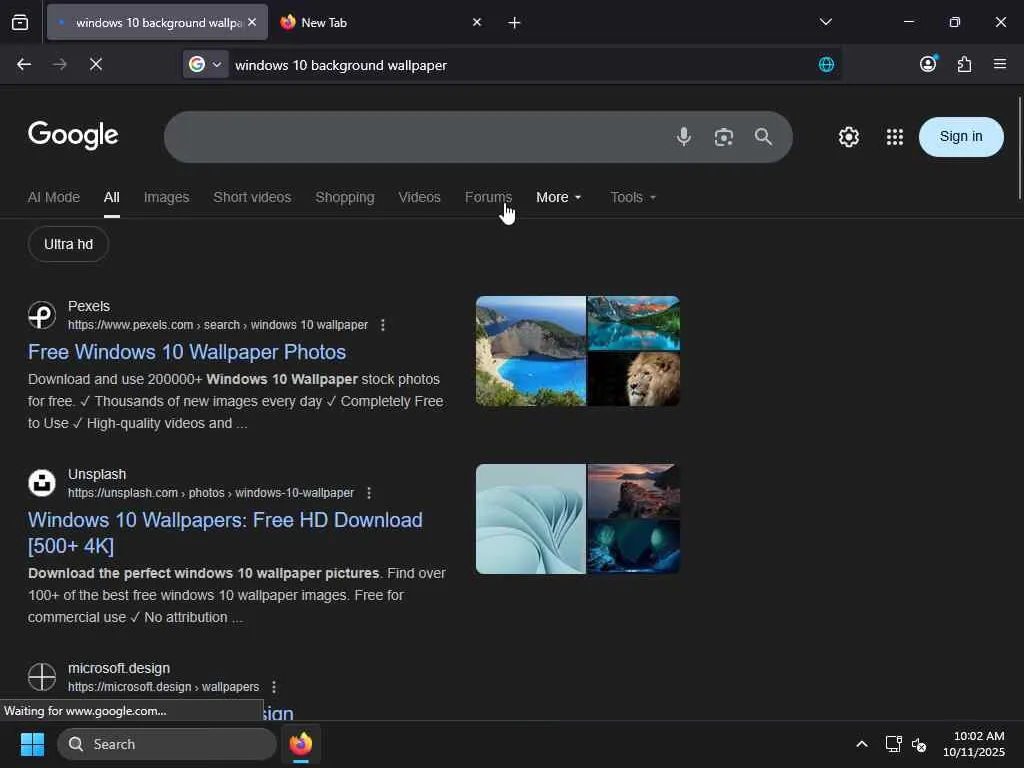The image size is (1024, 768).
Task: Open a new tab with plus button
Action: 514,23
